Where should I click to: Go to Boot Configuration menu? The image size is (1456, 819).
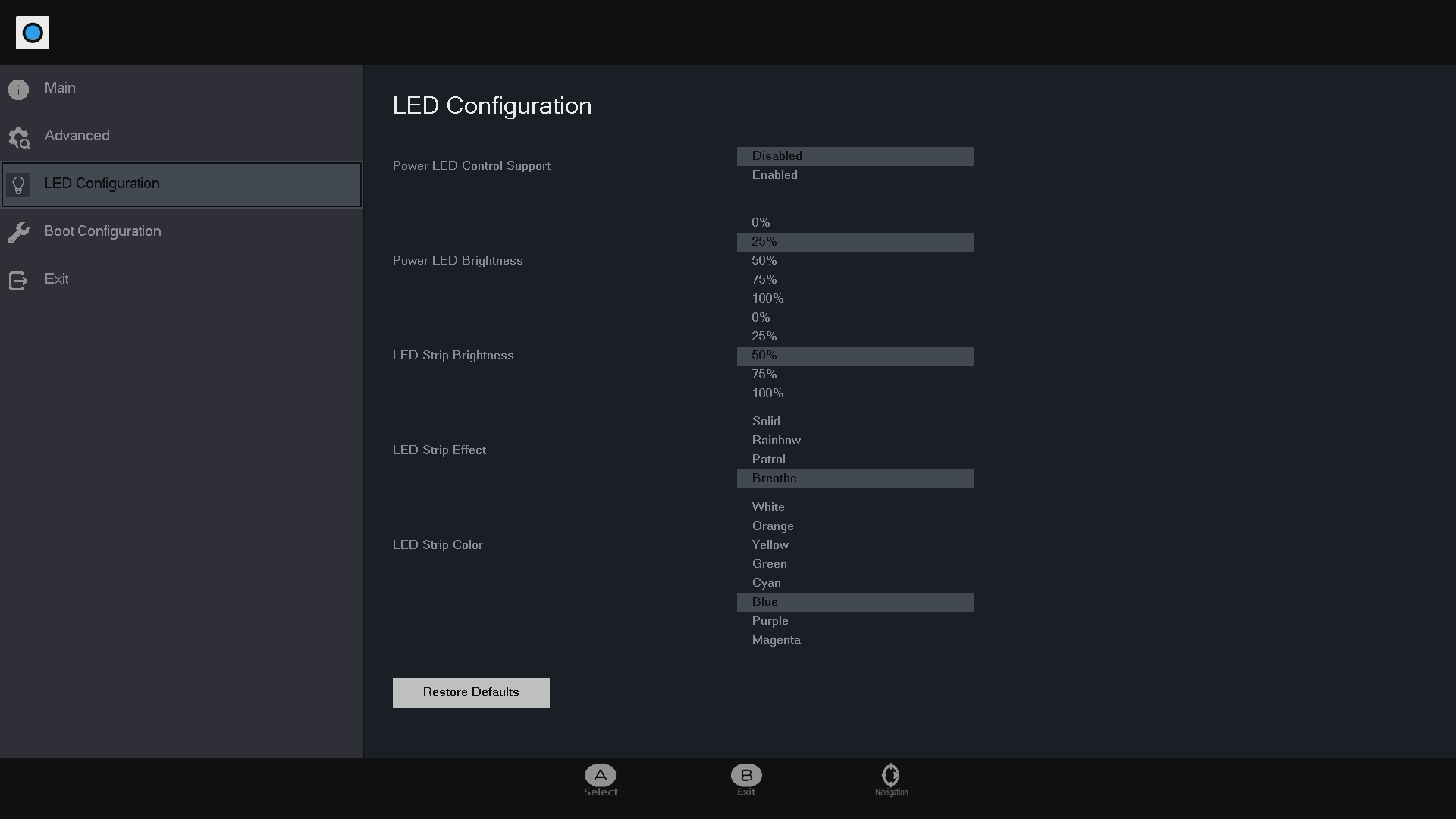tap(181, 232)
